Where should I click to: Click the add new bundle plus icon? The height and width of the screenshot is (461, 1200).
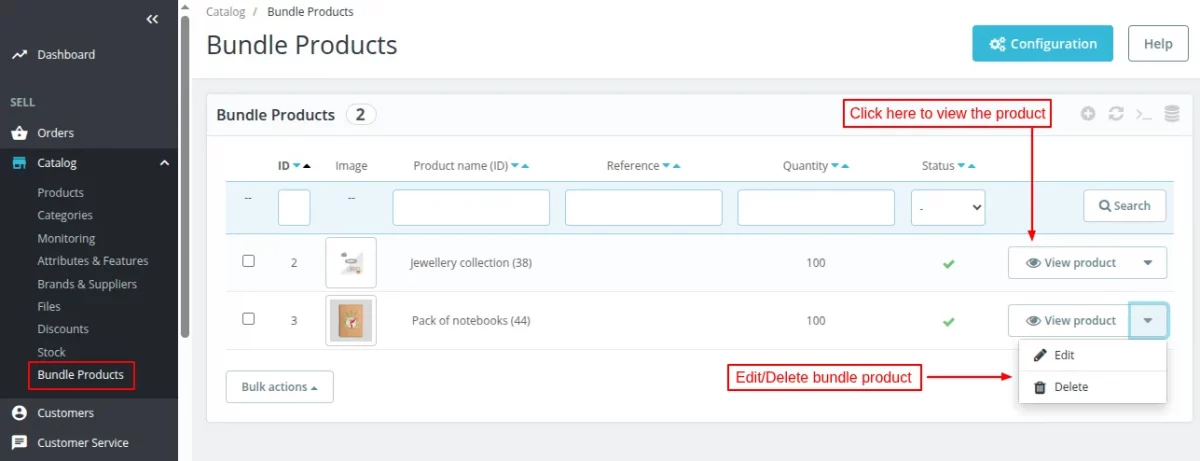(1089, 114)
